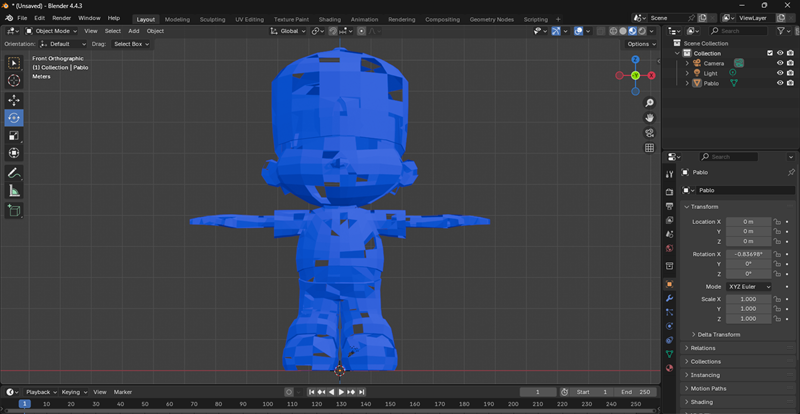Toggle Collection exclude checkbox in outliner
This screenshot has width=800, height=414.
click(770, 53)
